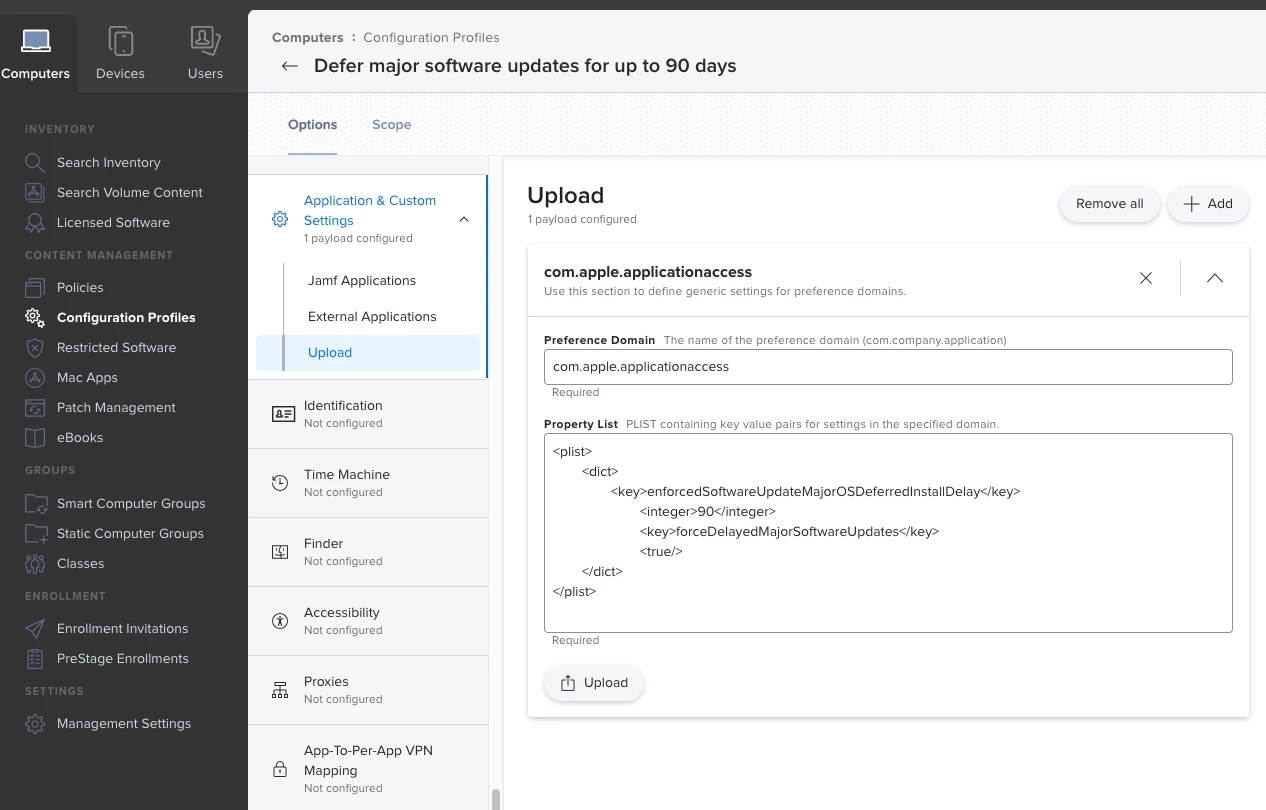Image resolution: width=1266 pixels, height=810 pixels.
Task: Open the Accessibility payload section
Action: pos(368,621)
